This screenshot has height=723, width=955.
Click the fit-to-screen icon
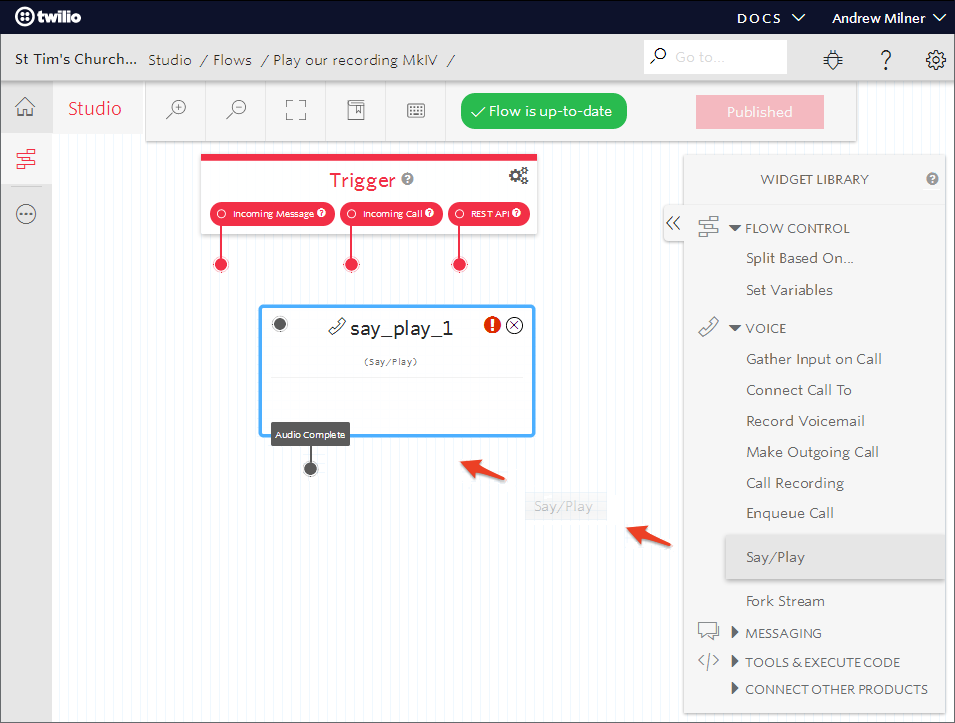click(x=296, y=110)
